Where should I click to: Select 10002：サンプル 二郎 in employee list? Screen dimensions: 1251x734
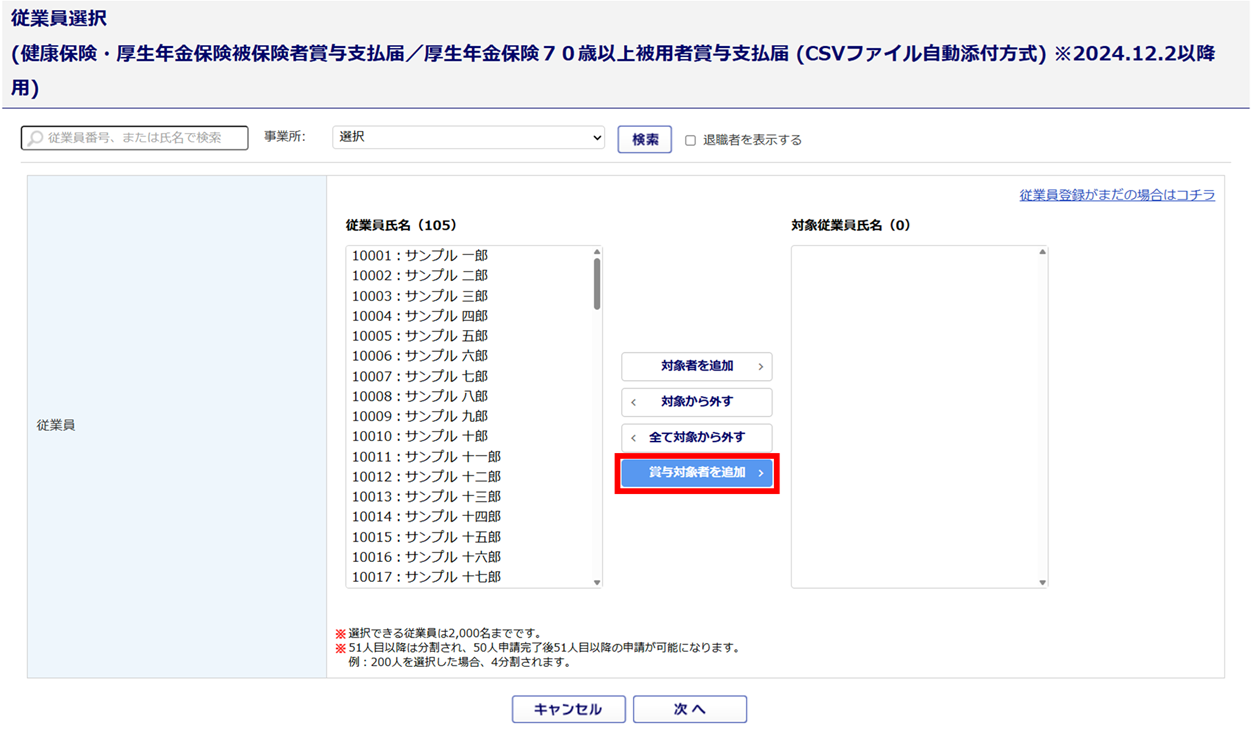pyautogui.click(x=469, y=276)
